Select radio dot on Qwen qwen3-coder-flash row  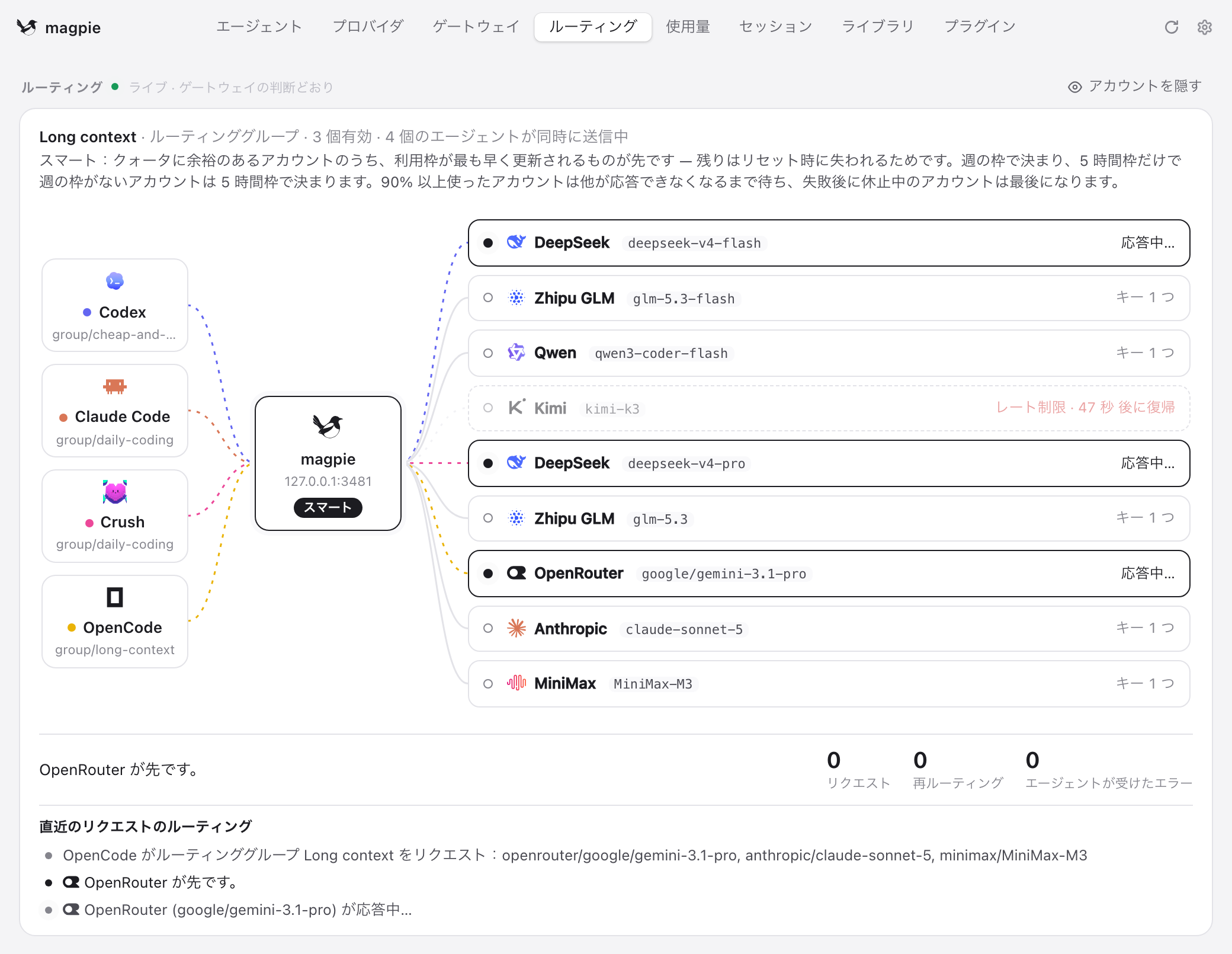pyautogui.click(x=488, y=353)
